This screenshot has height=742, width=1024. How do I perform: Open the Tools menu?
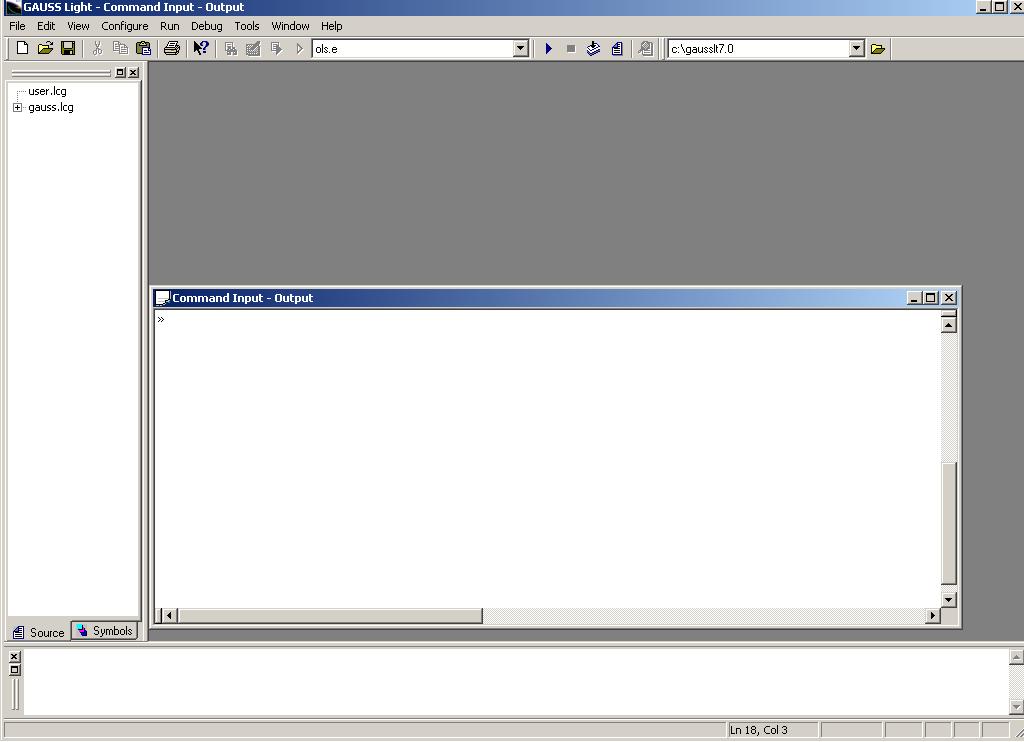(x=247, y=26)
